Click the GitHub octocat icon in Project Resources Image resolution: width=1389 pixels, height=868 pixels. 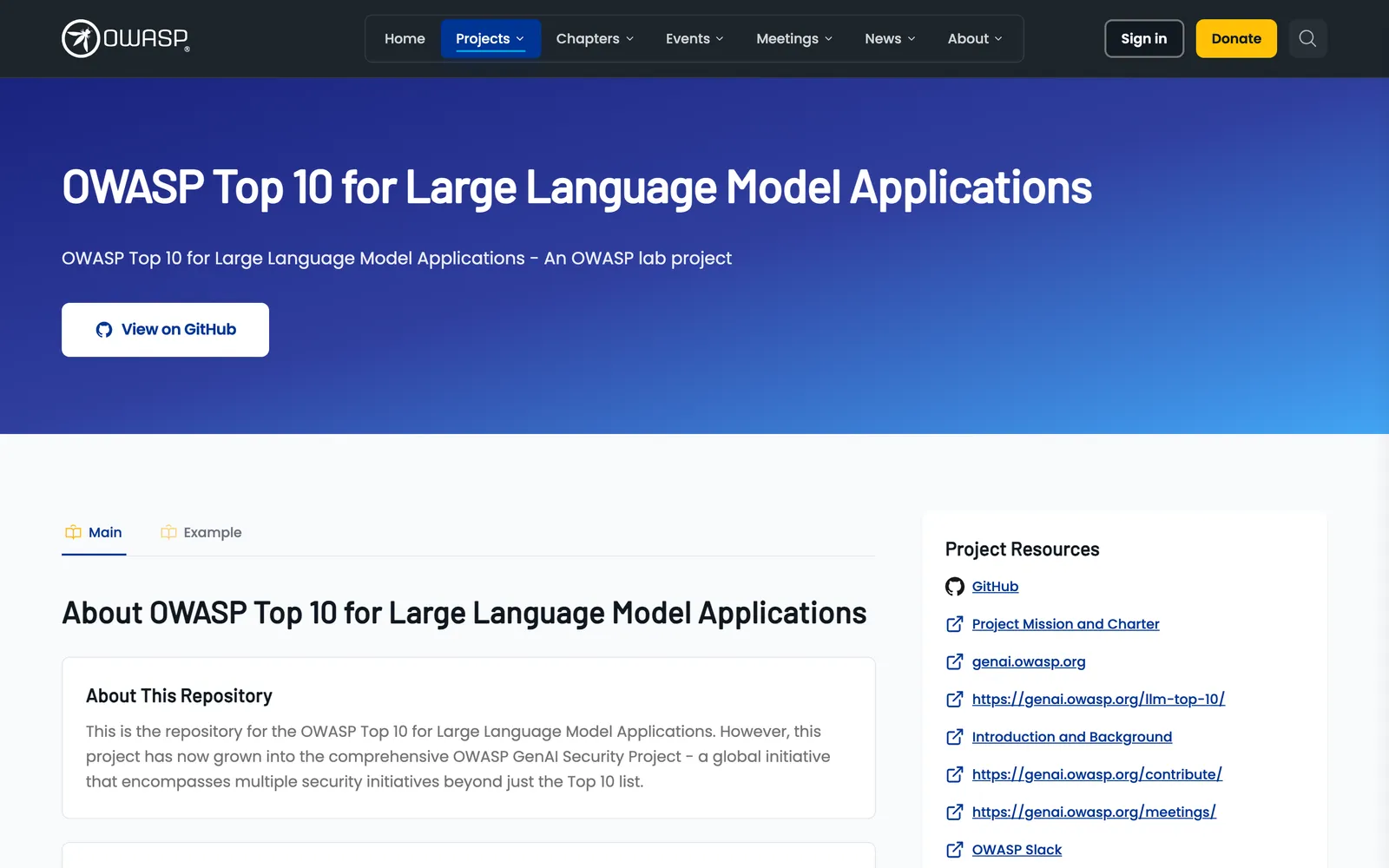click(x=955, y=587)
